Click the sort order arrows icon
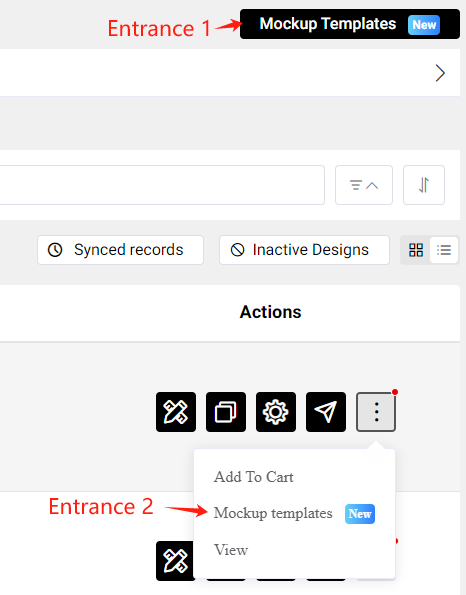Image resolution: width=466 pixels, height=595 pixels. click(x=424, y=185)
